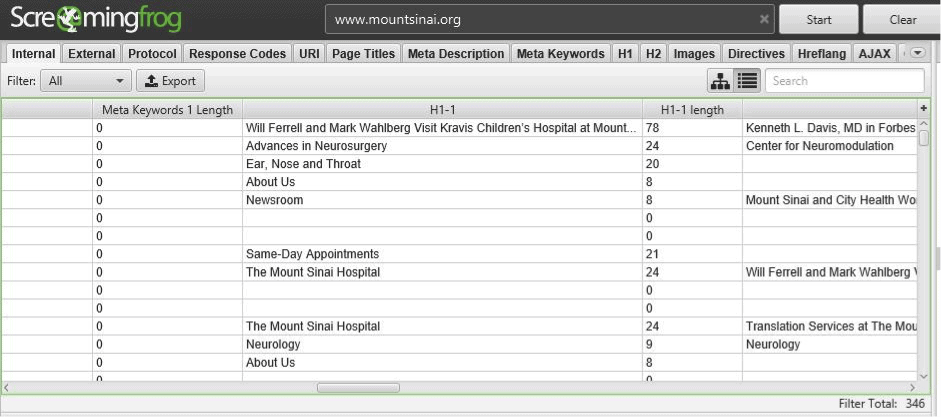The height and width of the screenshot is (417, 941).
Task: Click the Start crawl button
Action: tap(819, 20)
